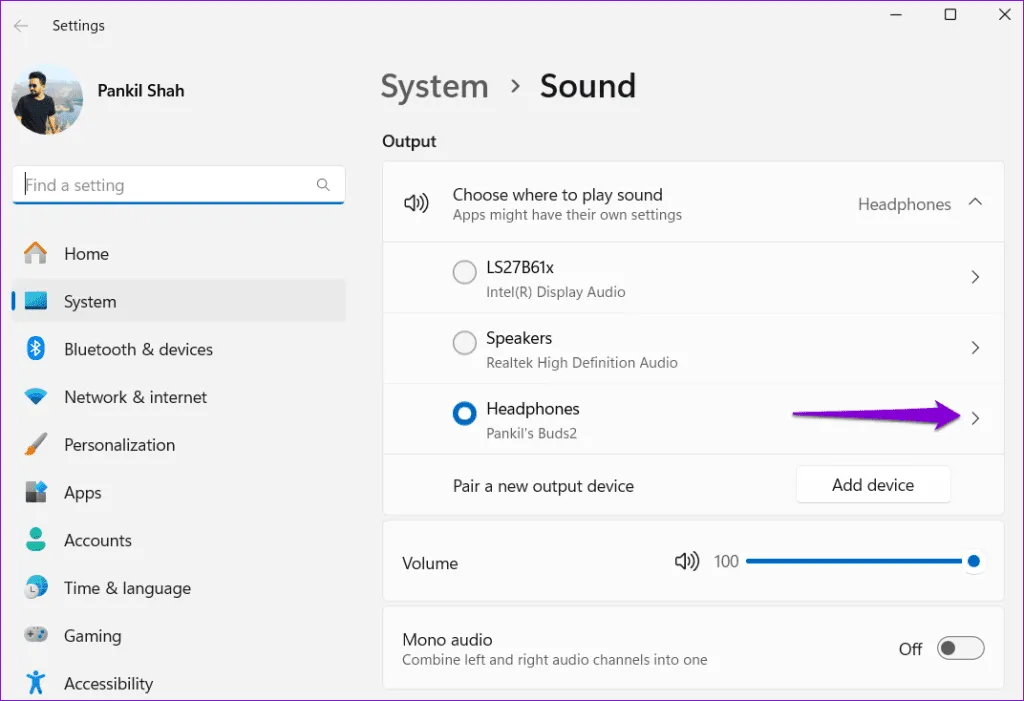Click the Gaming controller icon
Screen dimensions: 1024x701
(36, 636)
